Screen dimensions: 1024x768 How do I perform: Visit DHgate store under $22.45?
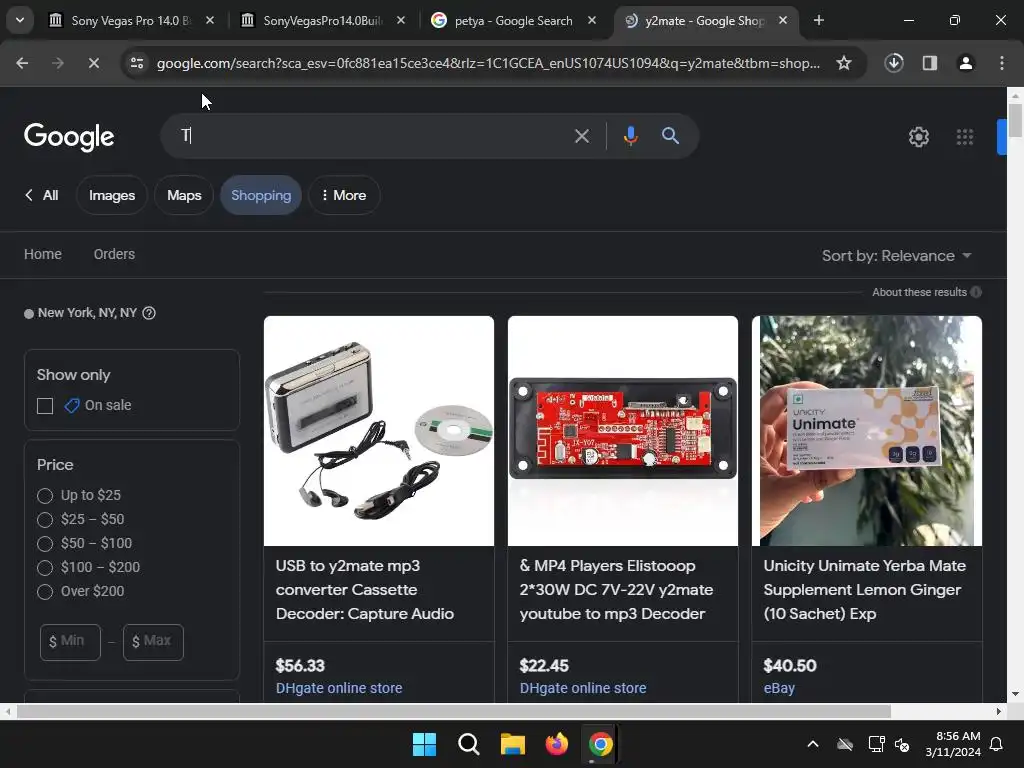click(x=583, y=688)
